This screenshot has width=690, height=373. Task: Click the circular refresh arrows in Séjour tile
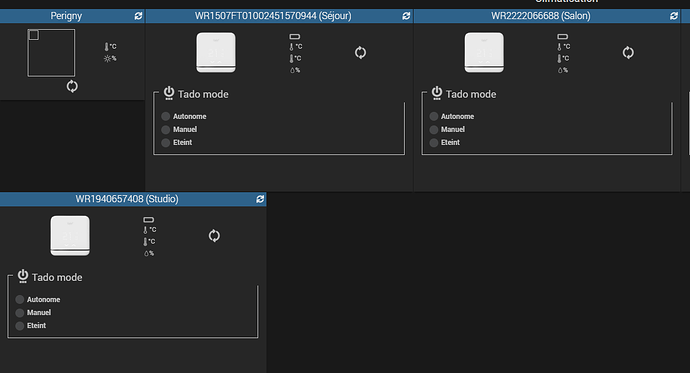(x=360, y=53)
